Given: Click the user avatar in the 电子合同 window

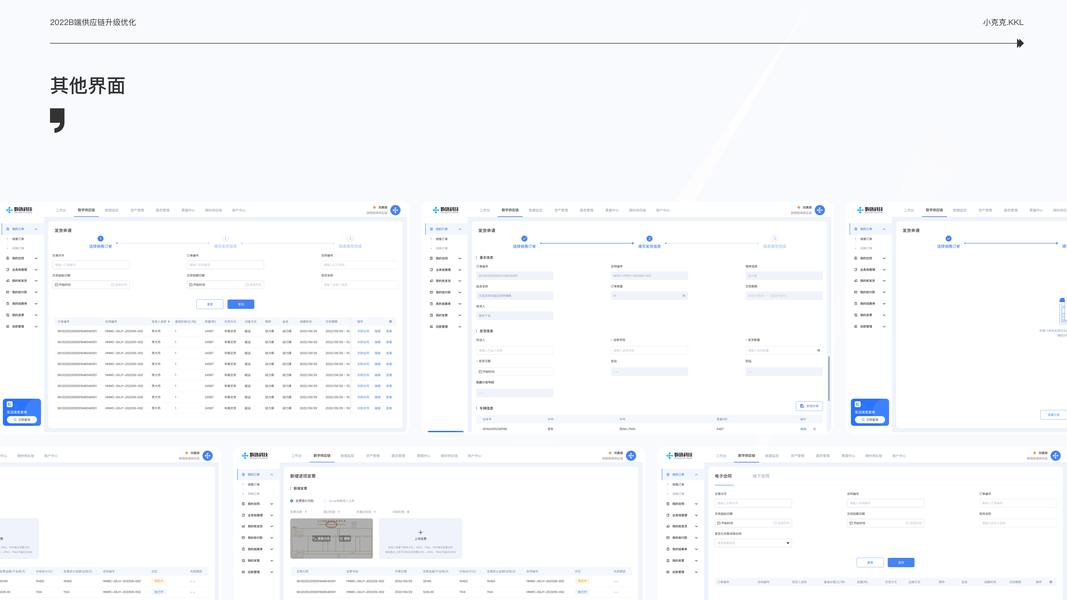Looking at the screenshot, I should pos(1055,456).
